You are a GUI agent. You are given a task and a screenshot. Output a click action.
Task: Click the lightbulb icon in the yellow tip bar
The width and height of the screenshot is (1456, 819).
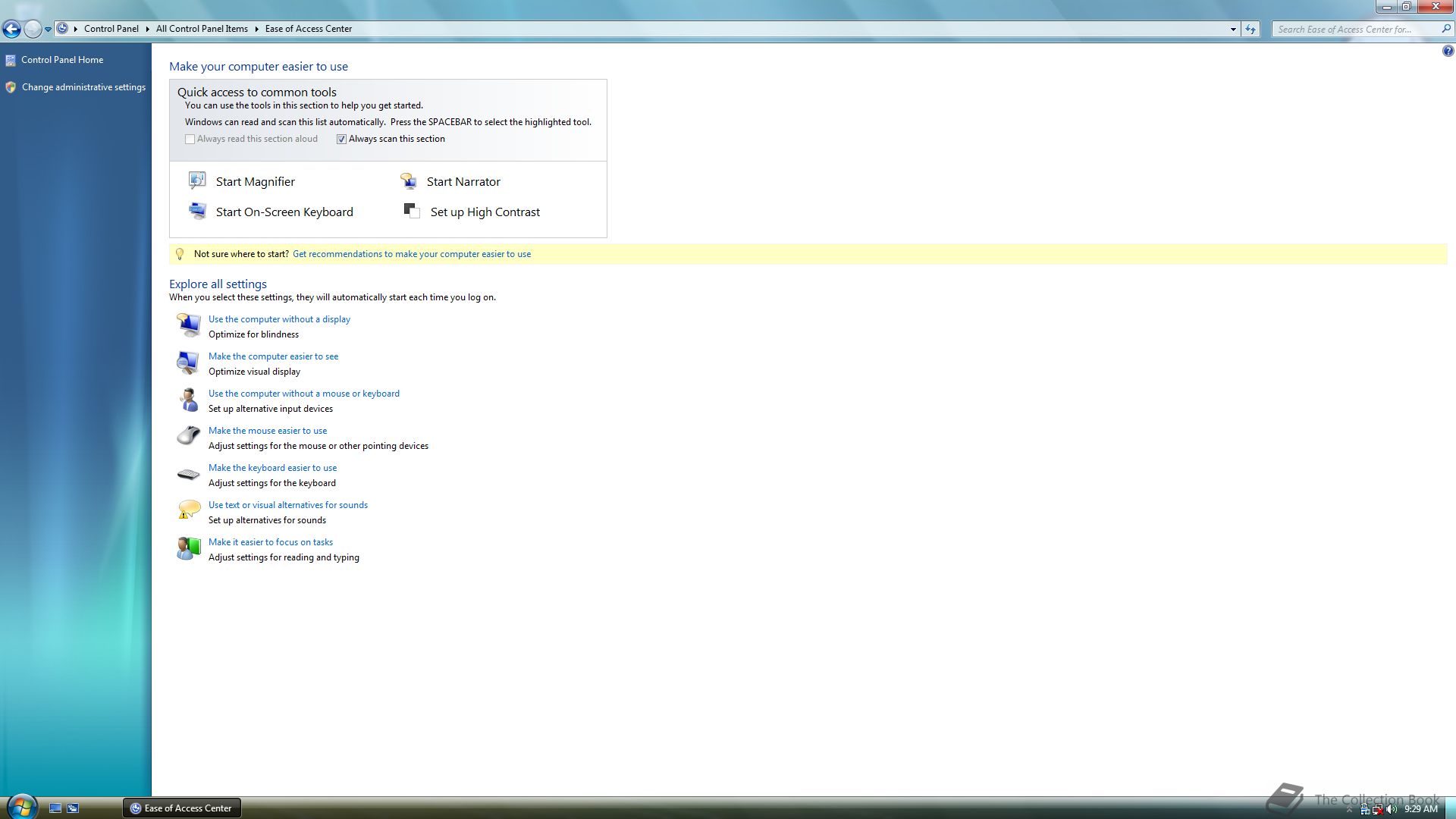tap(180, 254)
